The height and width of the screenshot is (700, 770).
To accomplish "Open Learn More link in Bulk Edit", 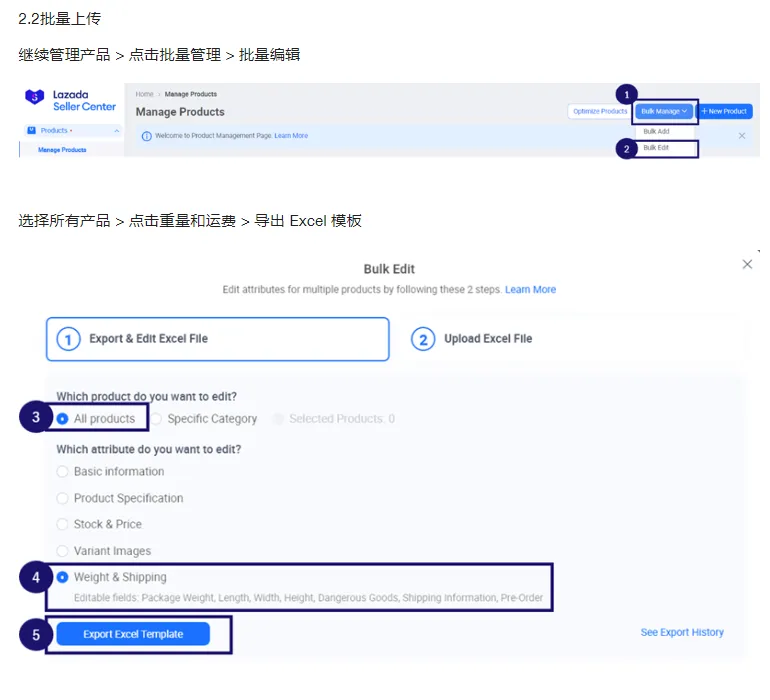I will tap(530, 289).
